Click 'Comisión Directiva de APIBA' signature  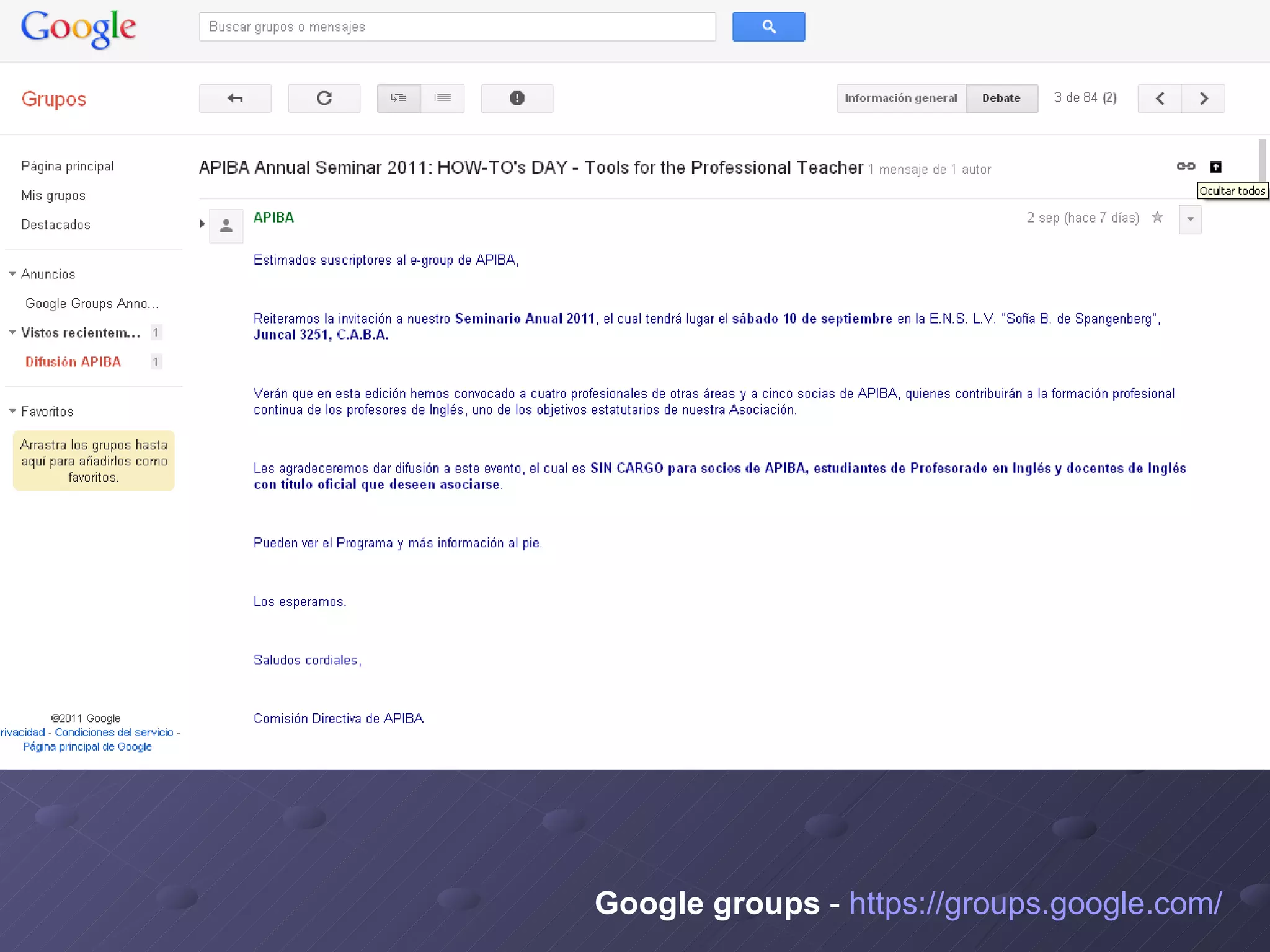[339, 718]
